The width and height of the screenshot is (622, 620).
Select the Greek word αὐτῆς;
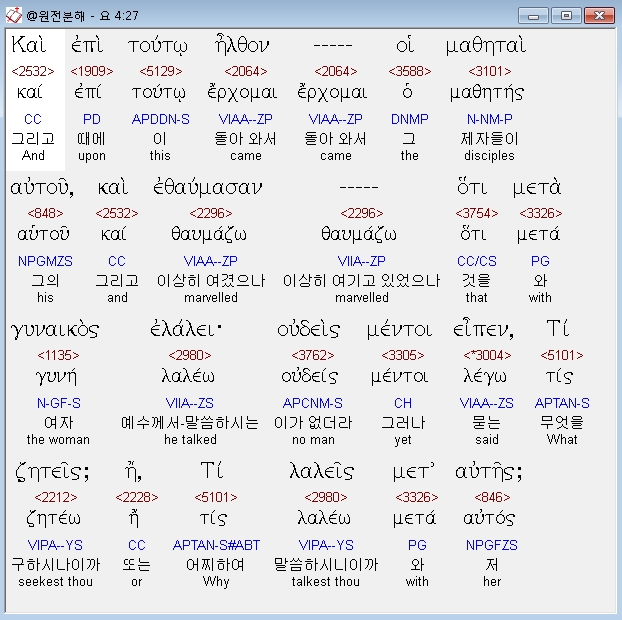click(489, 472)
